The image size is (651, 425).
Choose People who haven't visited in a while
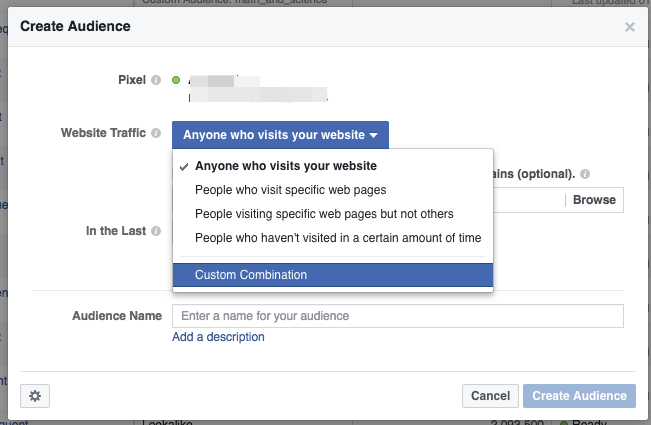[338, 238]
